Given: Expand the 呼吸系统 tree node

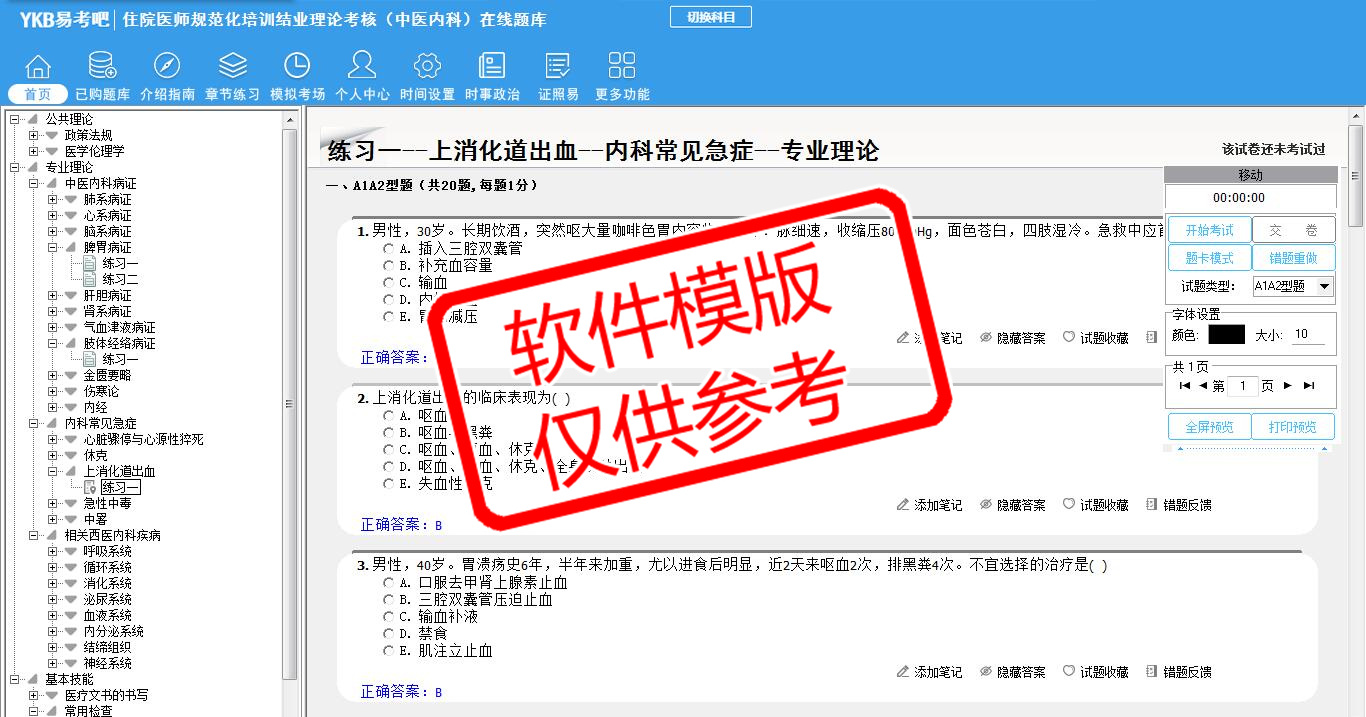Looking at the screenshot, I should tap(53, 552).
